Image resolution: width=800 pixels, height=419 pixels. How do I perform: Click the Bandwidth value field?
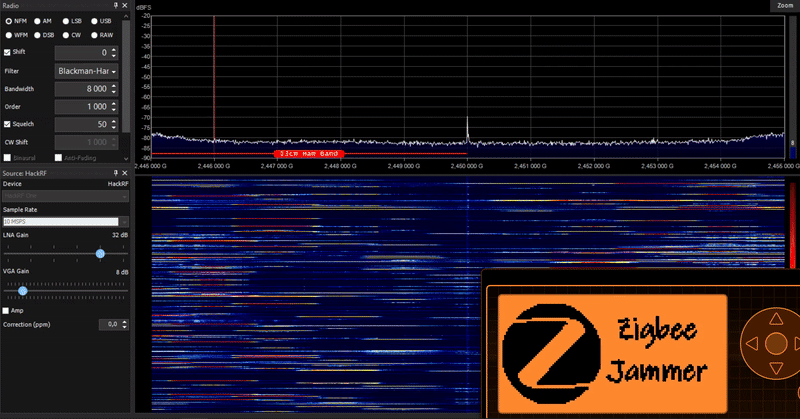[x=82, y=89]
